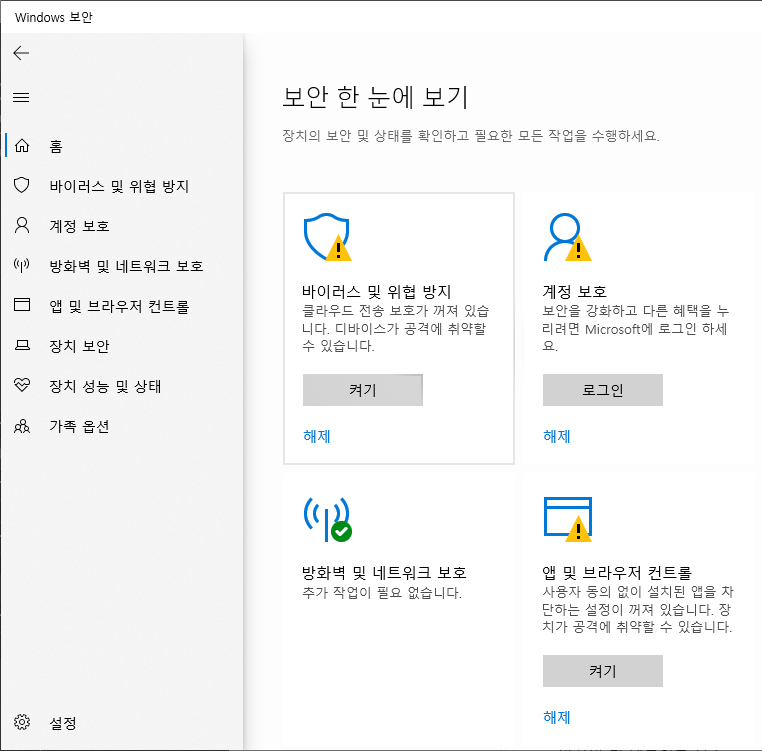Click the back arrow icon
Image resolution: width=762 pixels, height=751 pixels.
(21, 53)
